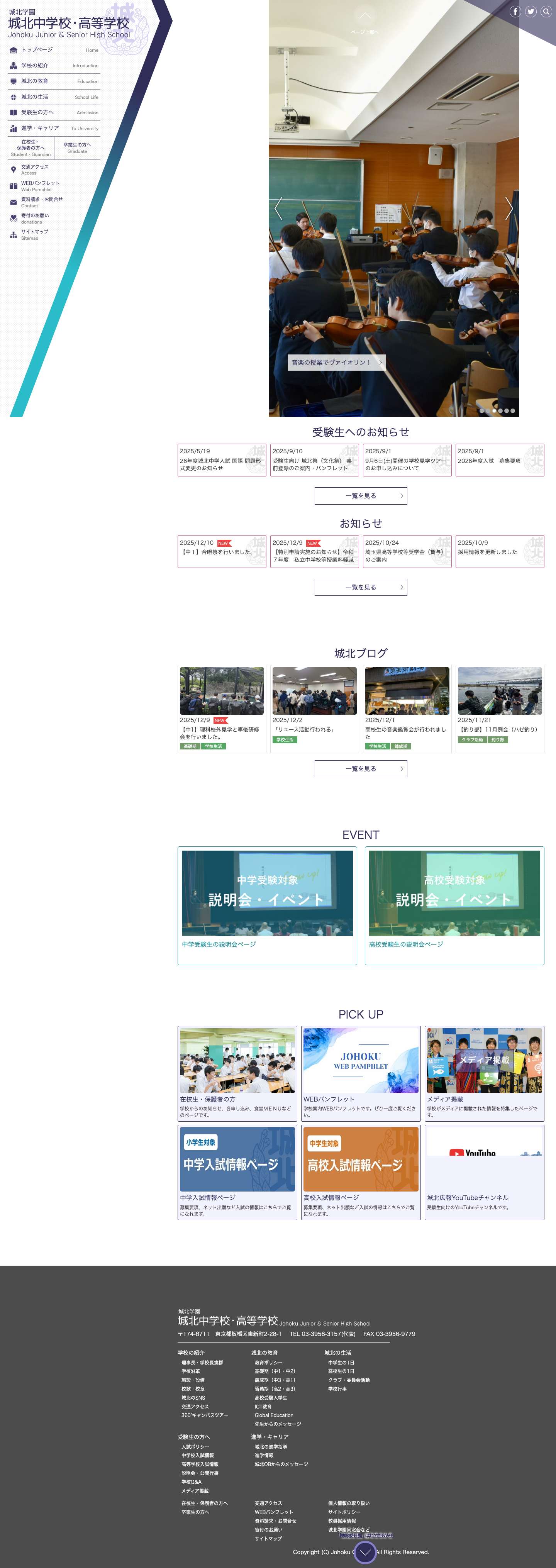Click the building icon beside 学校の紹介 in sidebar
This screenshot has height=1568, width=556.
pos(14,66)
